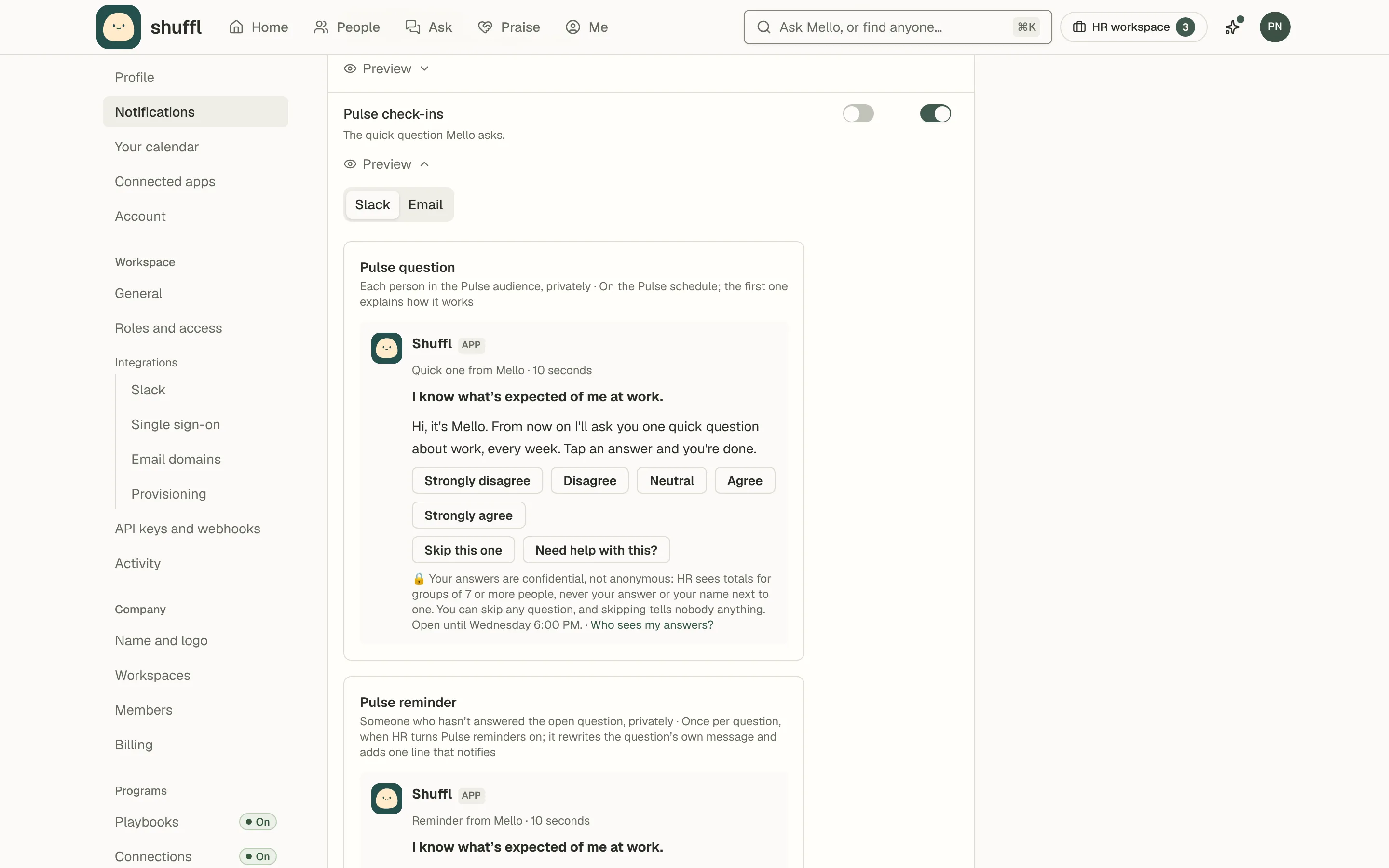Screen dimensions: 1389x868
Task: Choose the Neutral answer
Action: pyautogui.click(x=671, y=480)
